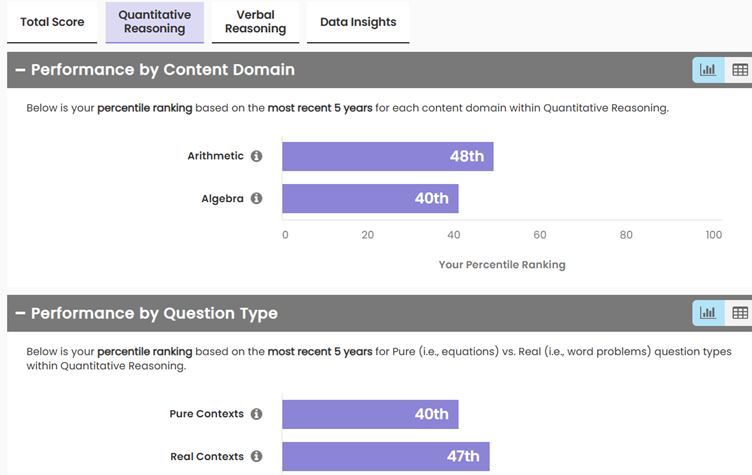Click info icon next to Algebra

pos(257,198)
